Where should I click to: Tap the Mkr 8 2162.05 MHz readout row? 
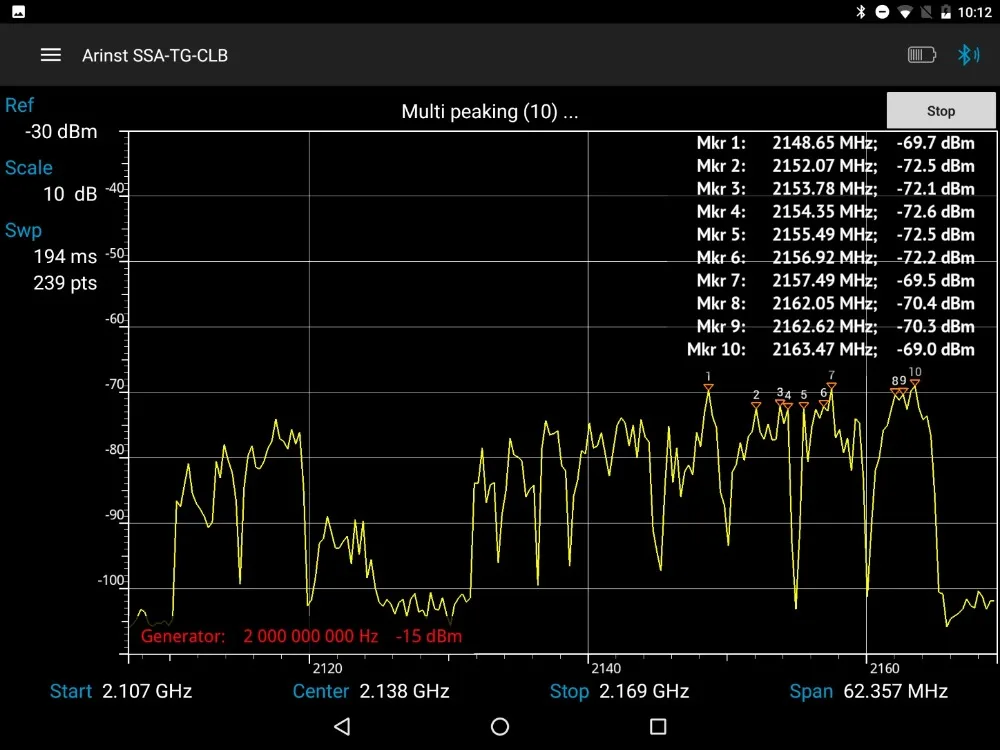[x=835, y=304]
